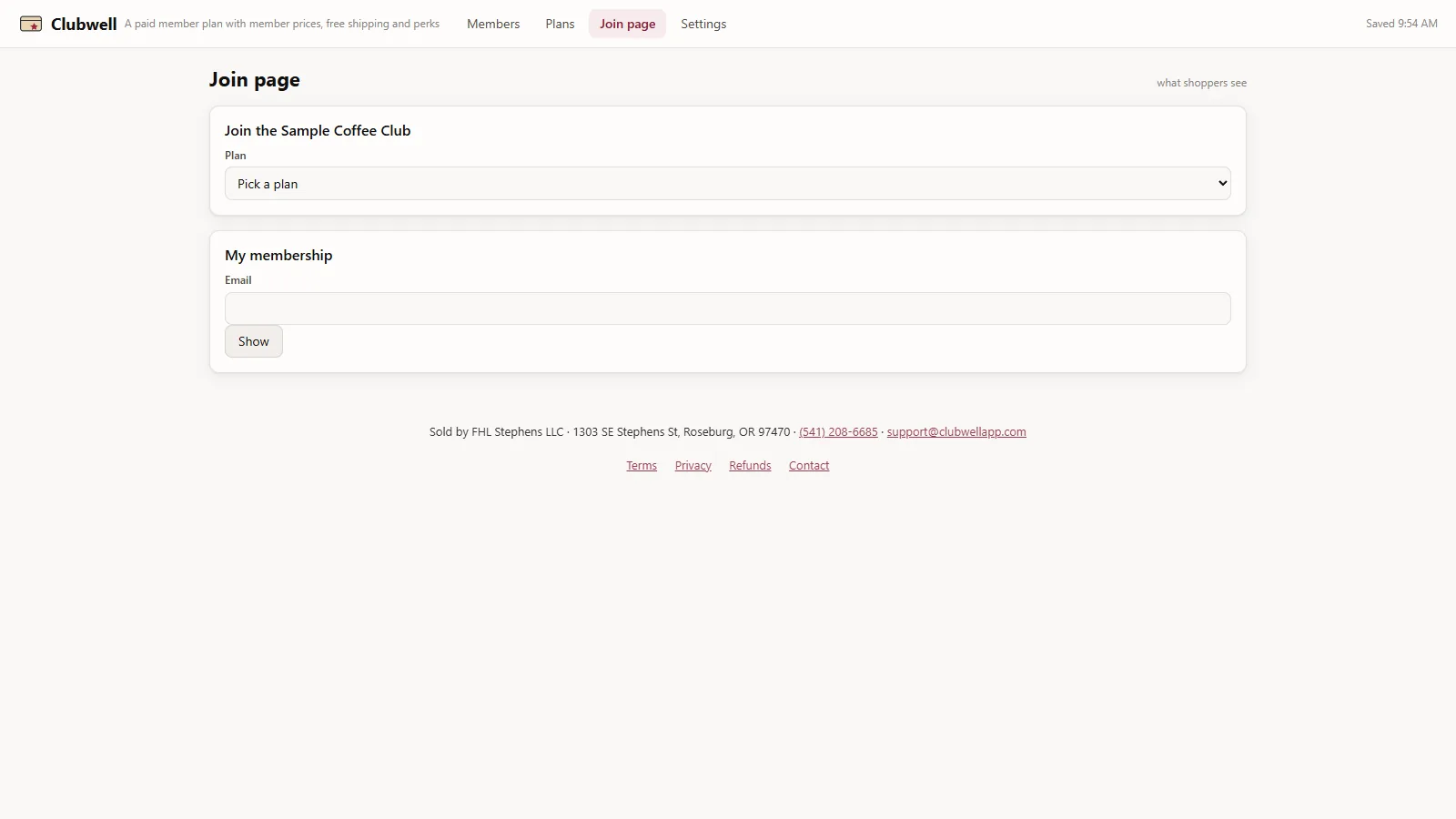Click the Saved 9:54 AM status text
1456x819 pixels.
pos(1401,24)
